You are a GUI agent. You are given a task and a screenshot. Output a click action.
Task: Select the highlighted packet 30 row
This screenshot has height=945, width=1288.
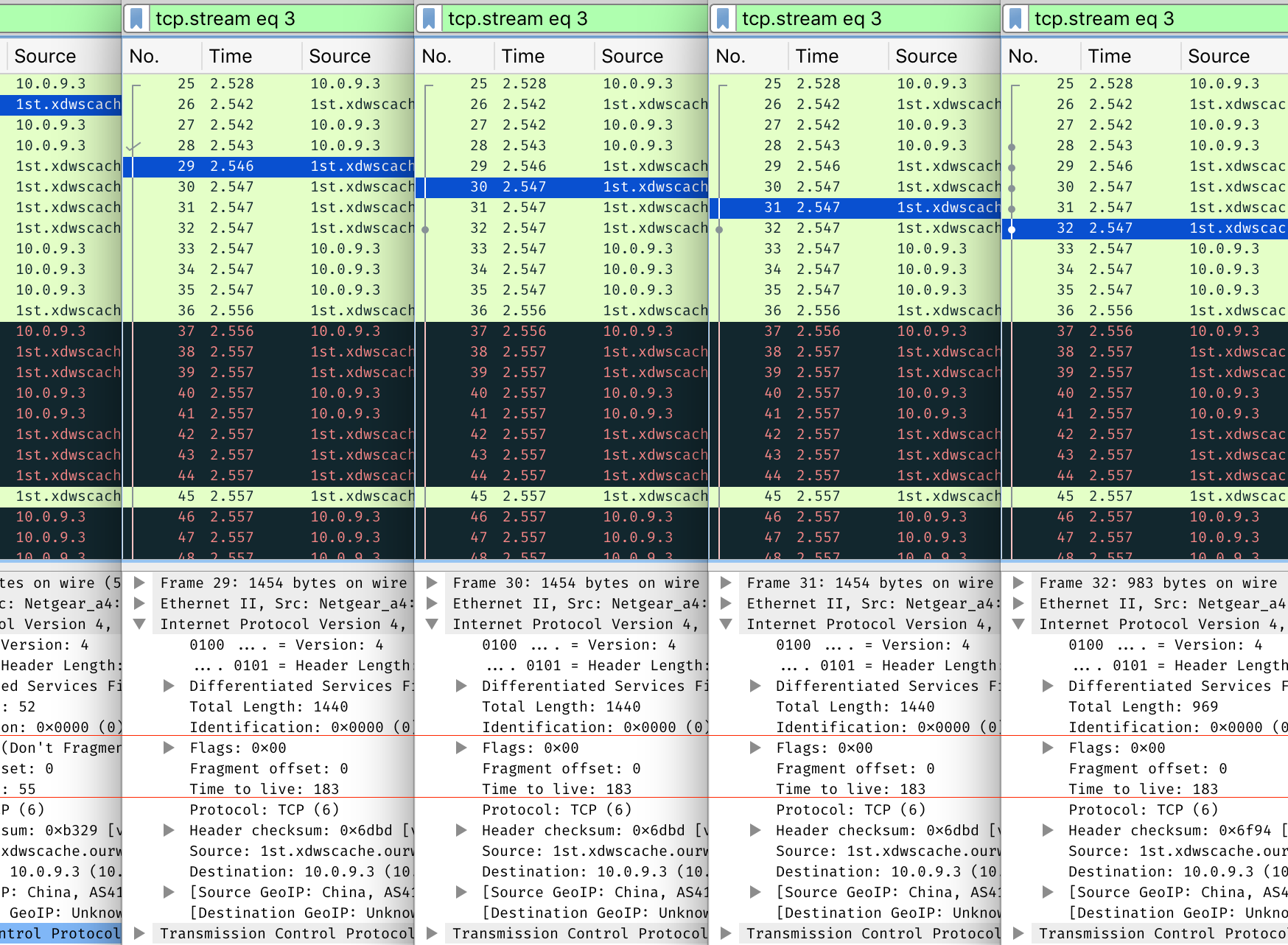(x=561, y=187)
